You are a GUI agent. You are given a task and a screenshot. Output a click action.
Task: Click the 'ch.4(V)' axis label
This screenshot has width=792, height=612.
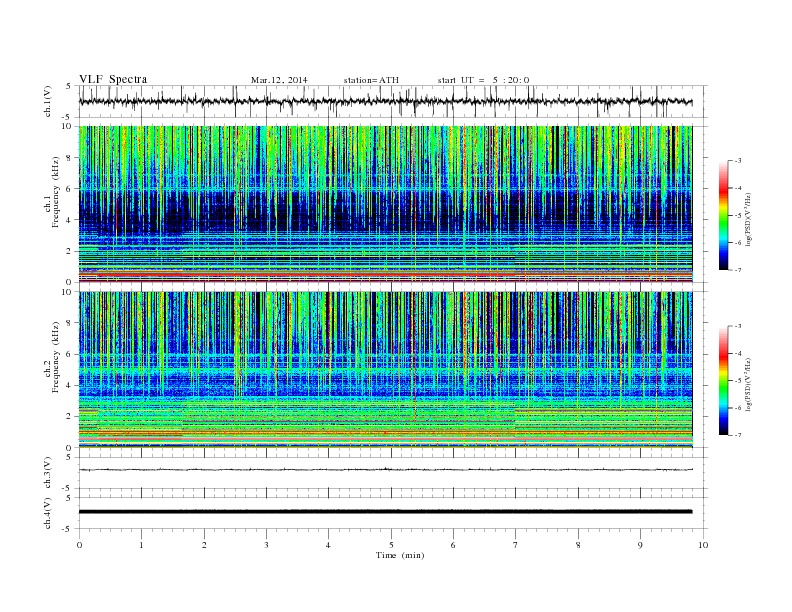[x=48, y=513]
